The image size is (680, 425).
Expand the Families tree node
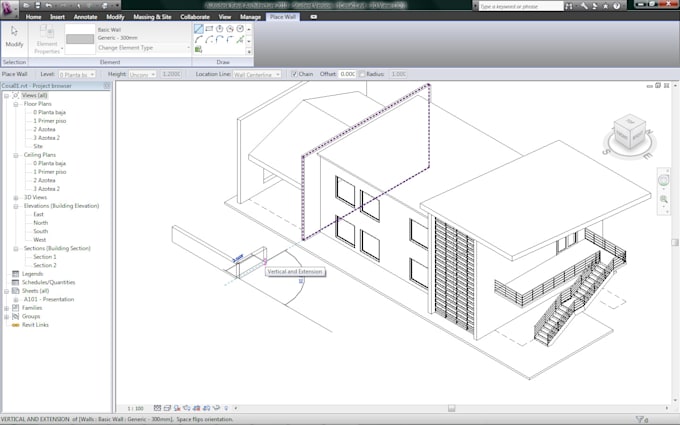7,308
